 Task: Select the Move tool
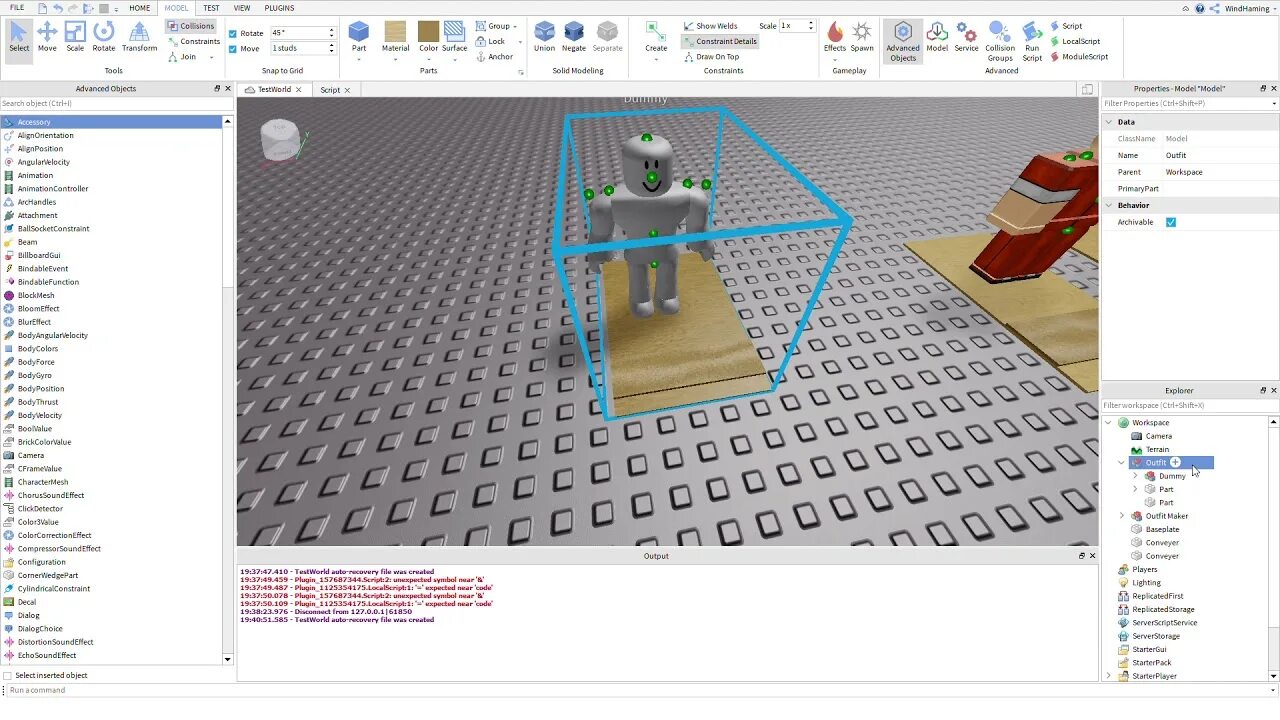pyautogui.click(x=47, y=37)
